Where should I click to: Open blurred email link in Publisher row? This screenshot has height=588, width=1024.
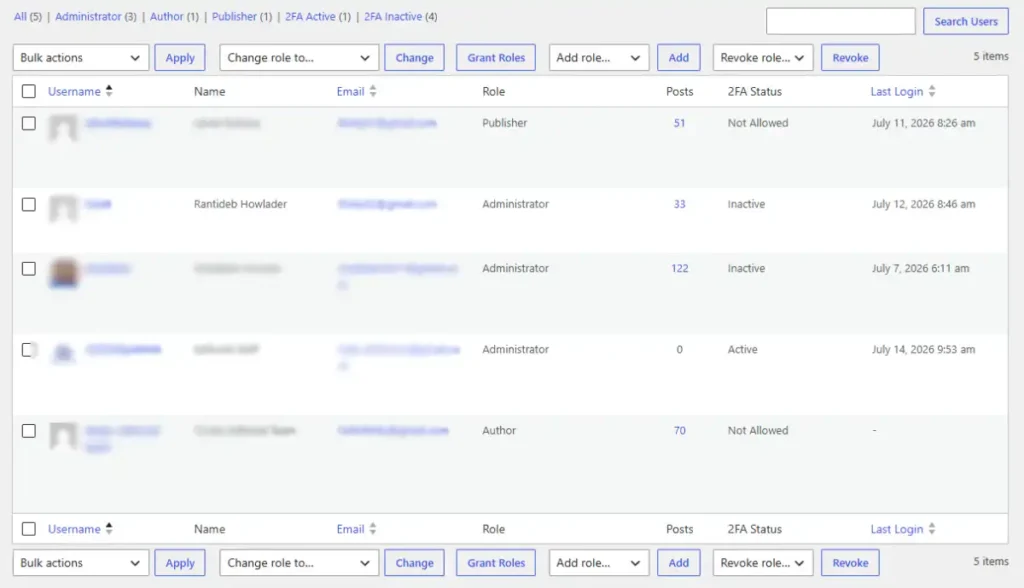coord(387,123)
